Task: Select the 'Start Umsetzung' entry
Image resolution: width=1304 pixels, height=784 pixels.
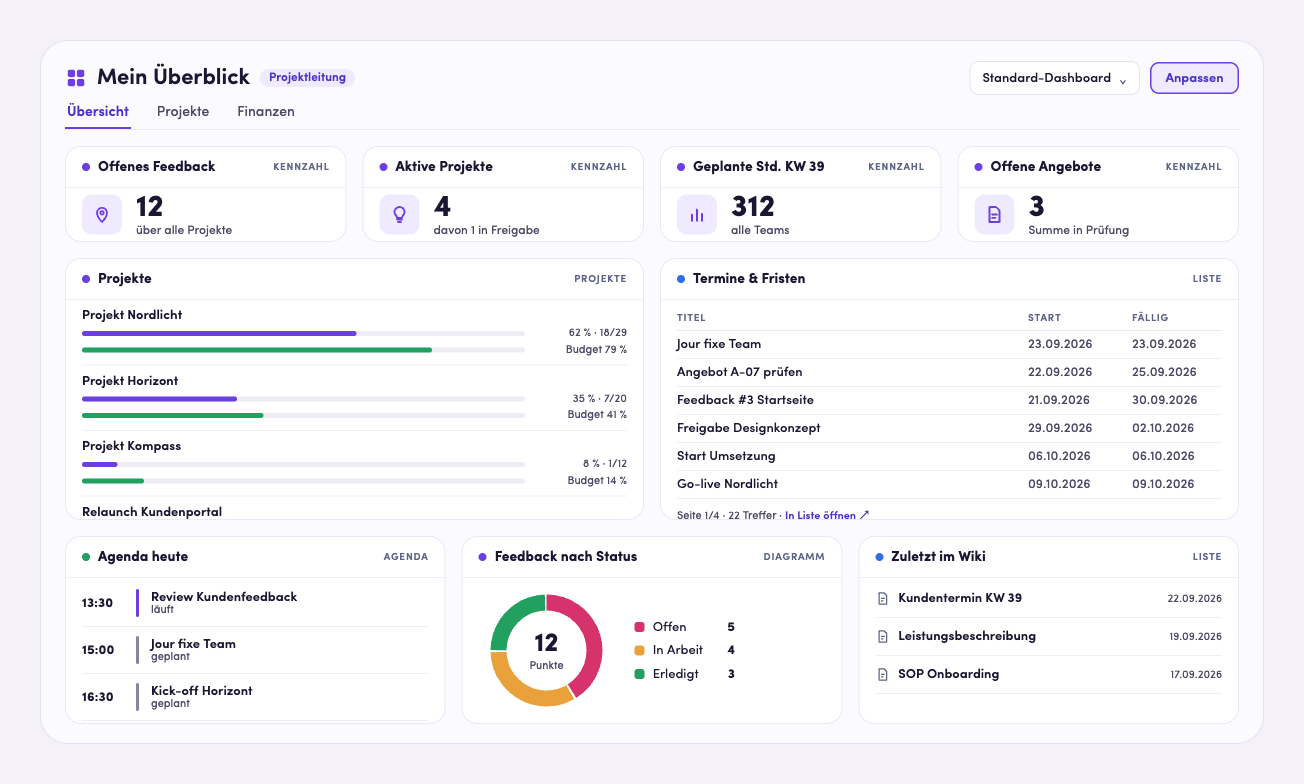Action: point(949,456)
